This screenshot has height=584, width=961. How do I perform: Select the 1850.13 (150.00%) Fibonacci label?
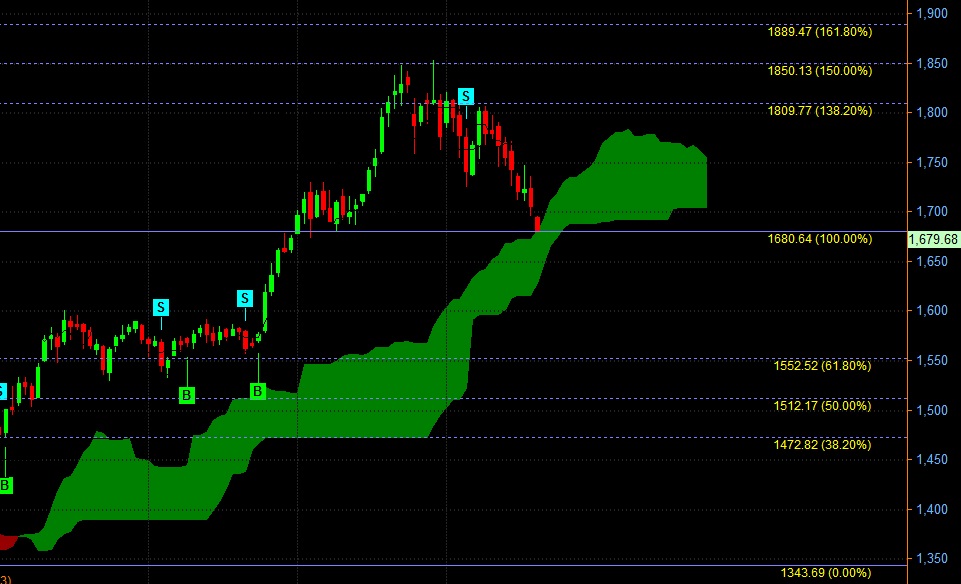tap(819, 71)
